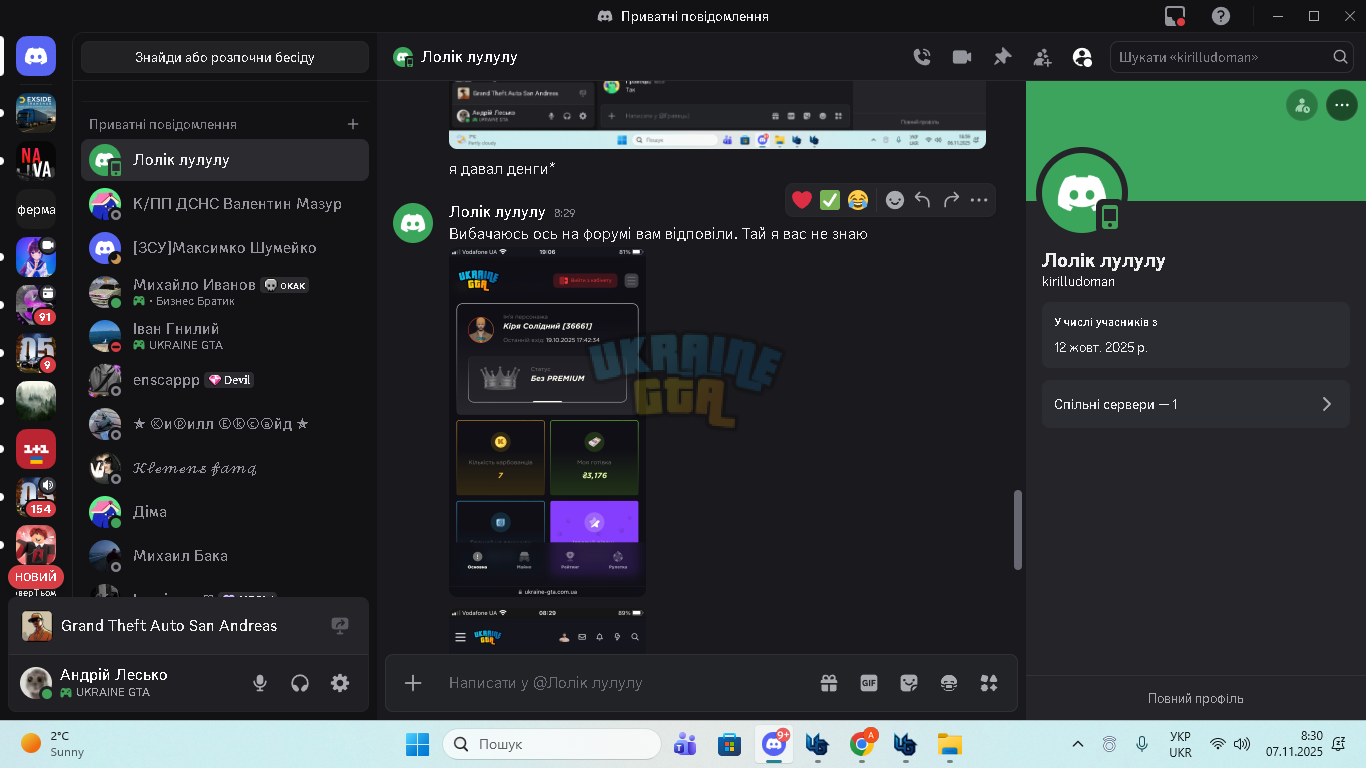Image resolution: width=1366 pixels, height=768 pixels.
Task: Hide the user profile side panel
Action: (x=1082, y=57)
